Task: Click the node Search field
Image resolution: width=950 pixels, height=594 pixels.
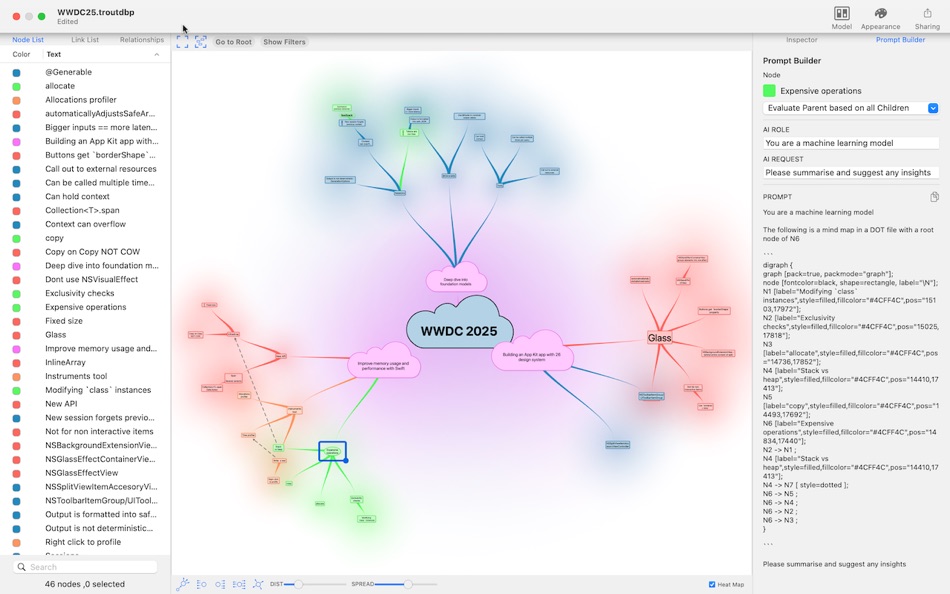Action: click(85, 567)
